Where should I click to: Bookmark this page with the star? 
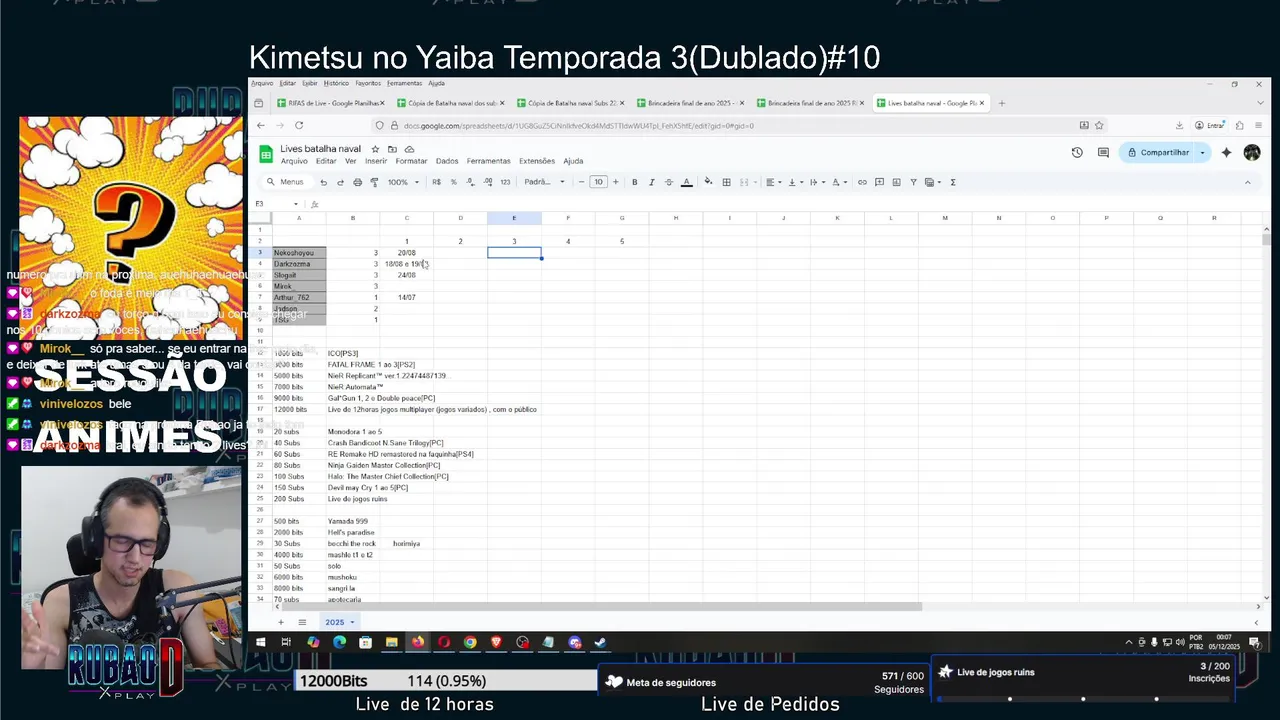pyautogui.click(x=1099, y=125)
